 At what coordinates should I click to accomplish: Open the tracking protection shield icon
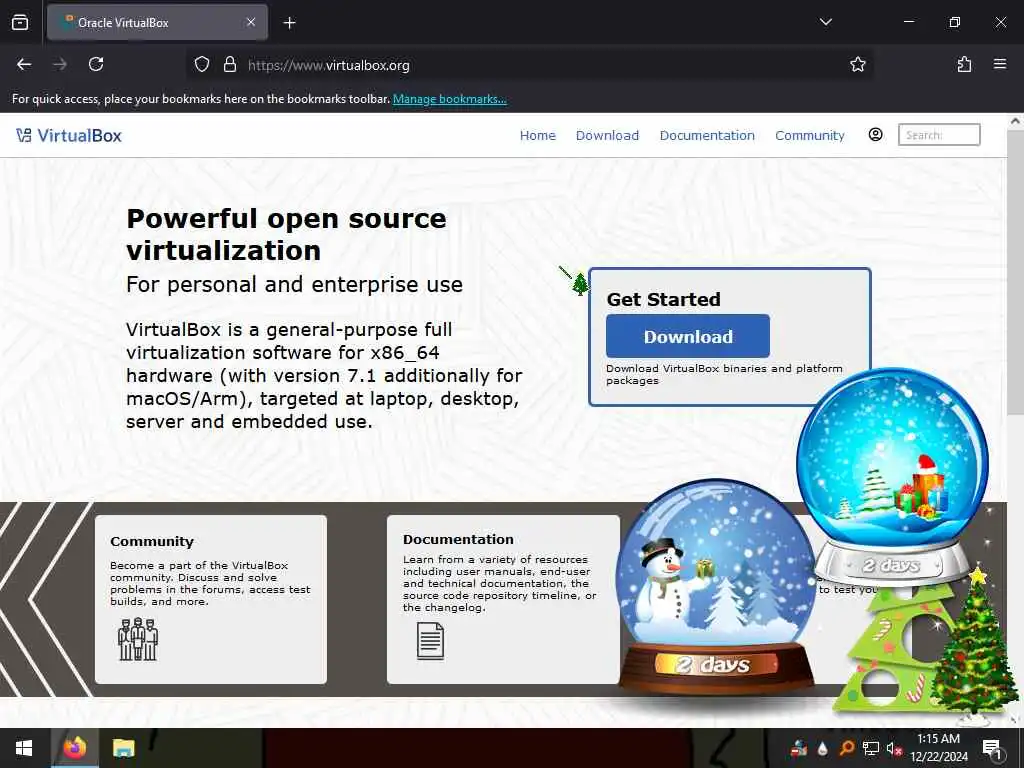pyautogui.click(x=202, y=64)
